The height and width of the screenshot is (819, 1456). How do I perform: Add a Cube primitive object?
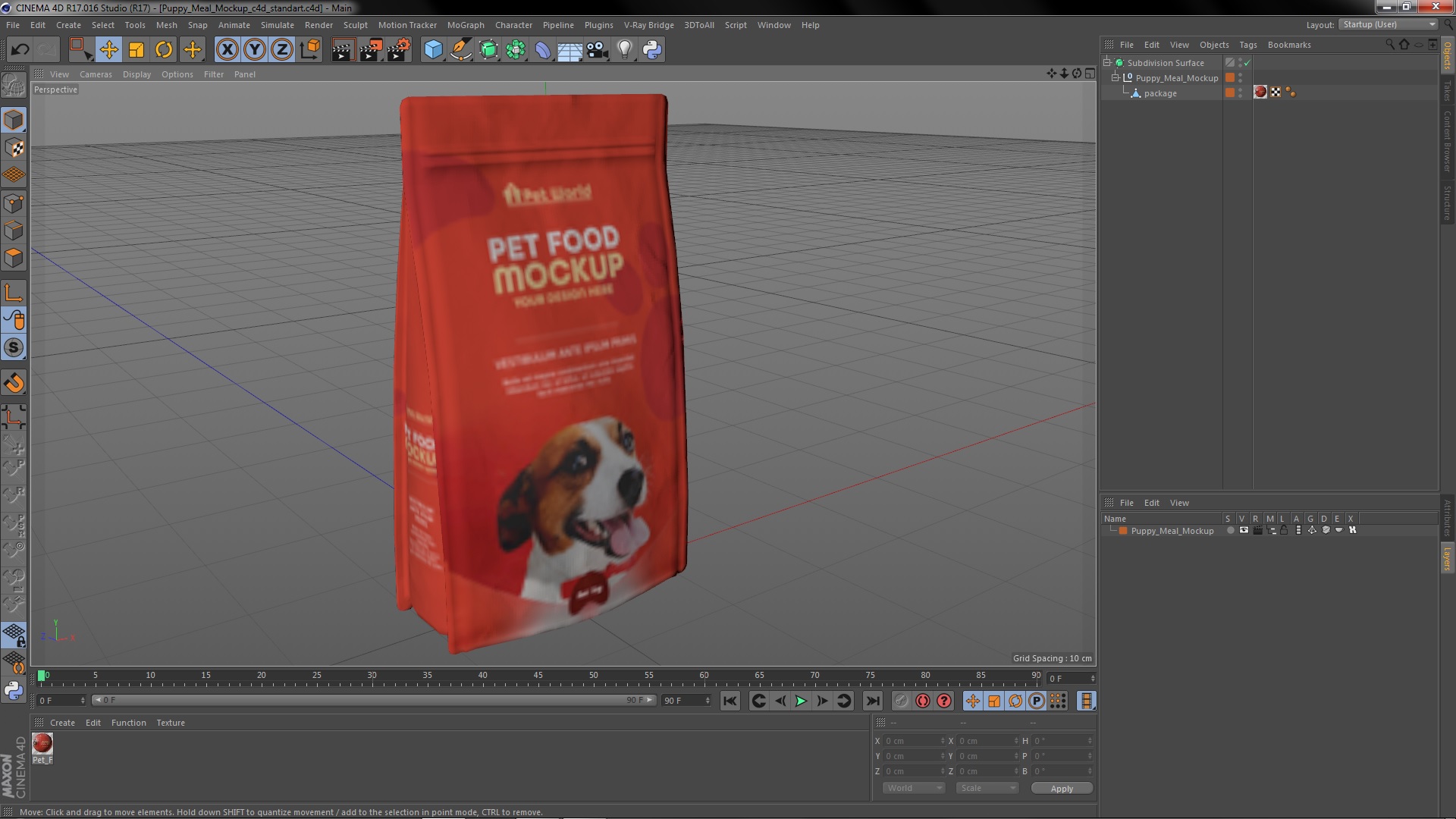433,50
